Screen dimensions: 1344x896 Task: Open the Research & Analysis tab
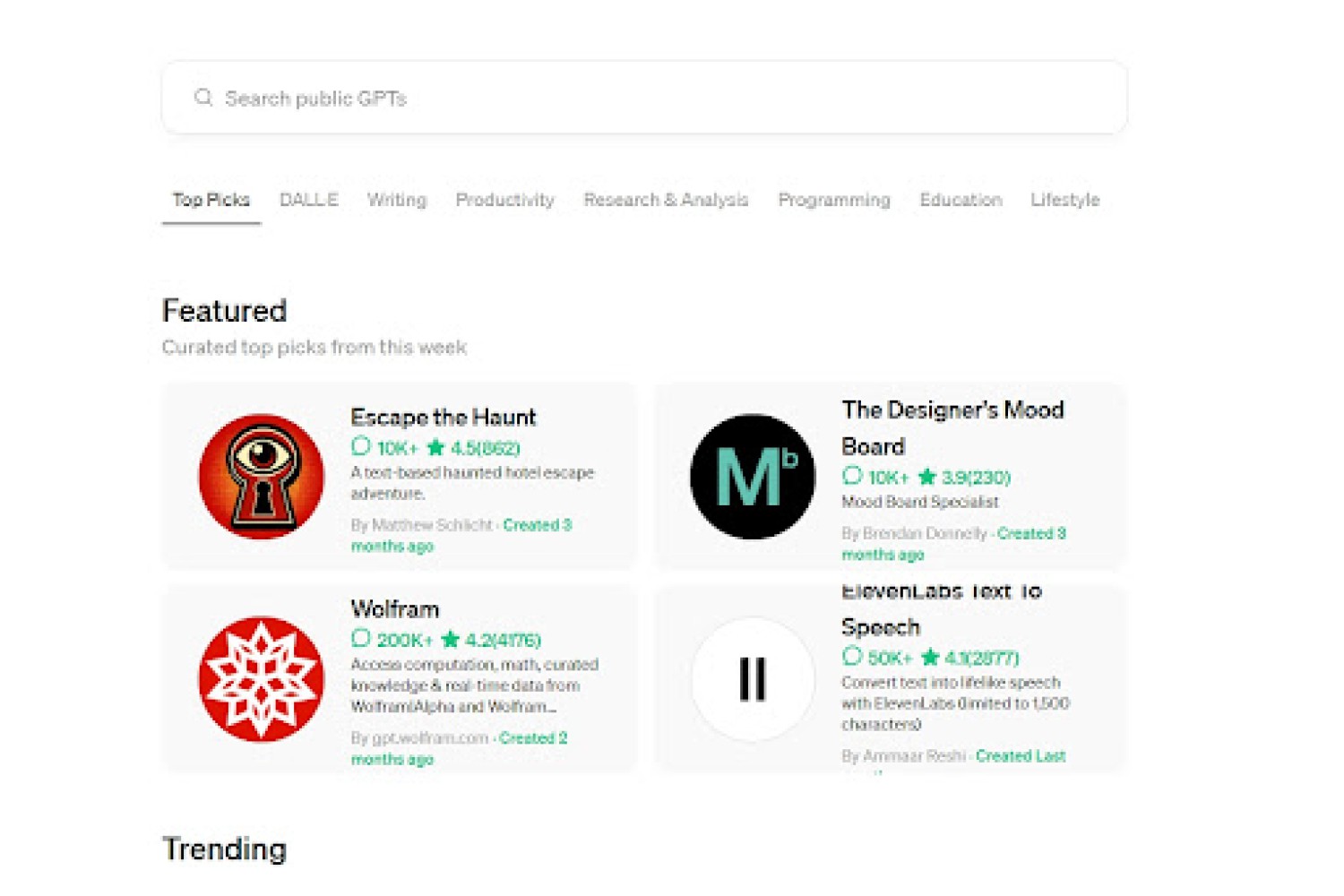[x=666, y=200]
